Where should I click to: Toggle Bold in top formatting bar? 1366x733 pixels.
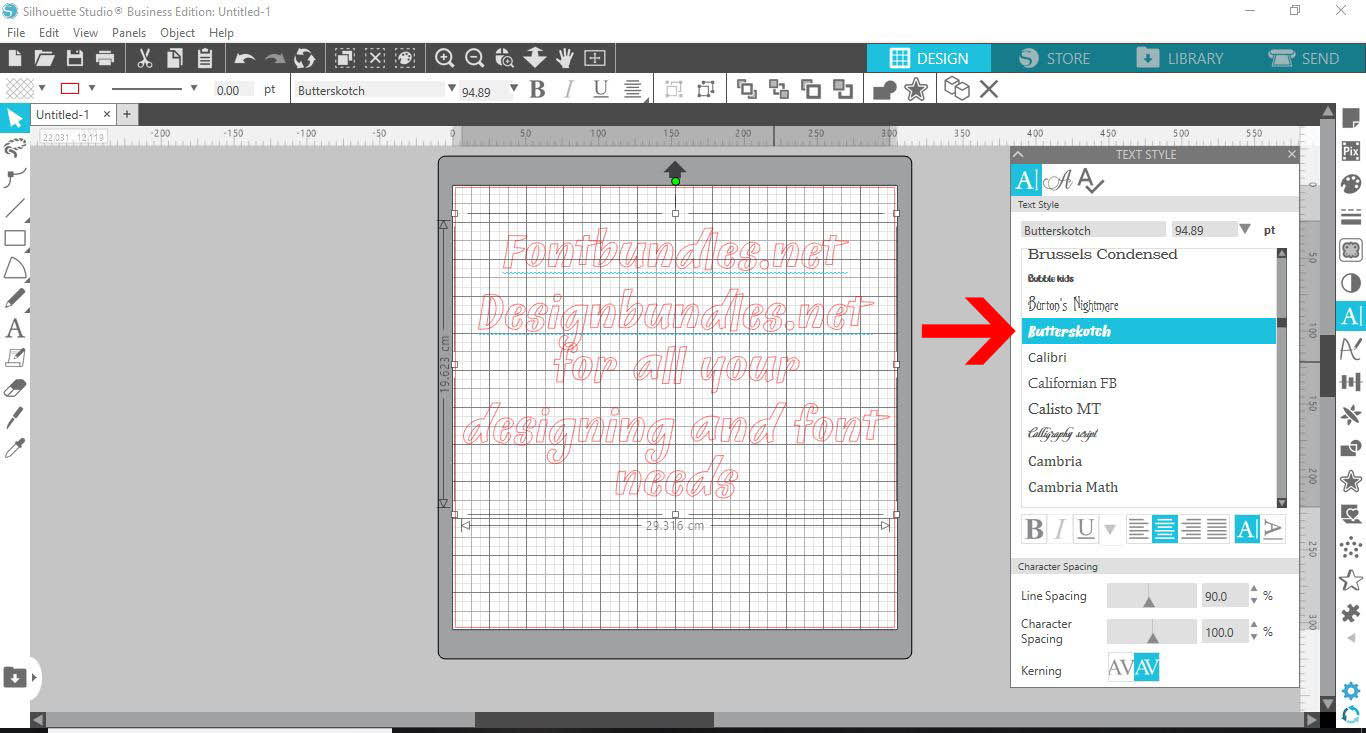538,90
